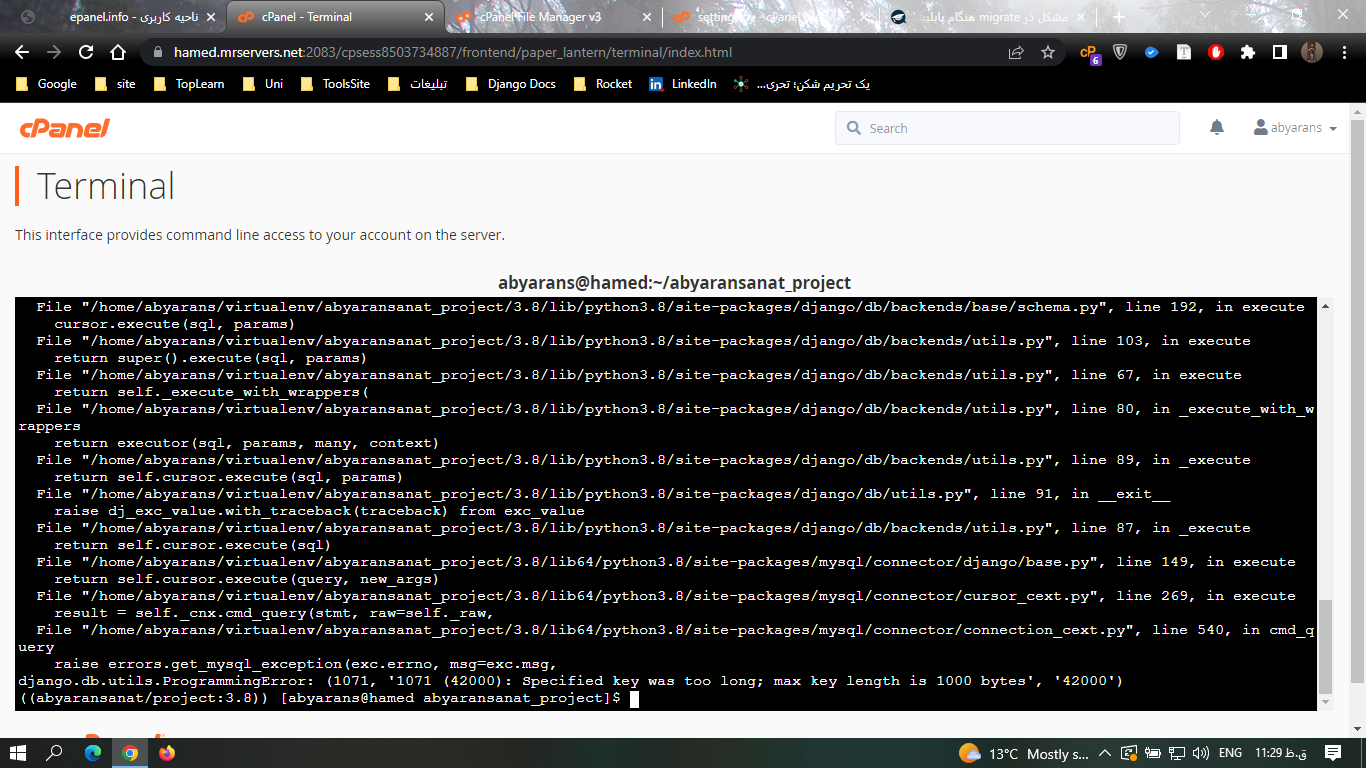The width and height of the screenshot is (1366, 768).
Task: Switch to the migrate problem tab
Action: click(x=990, y=17)
